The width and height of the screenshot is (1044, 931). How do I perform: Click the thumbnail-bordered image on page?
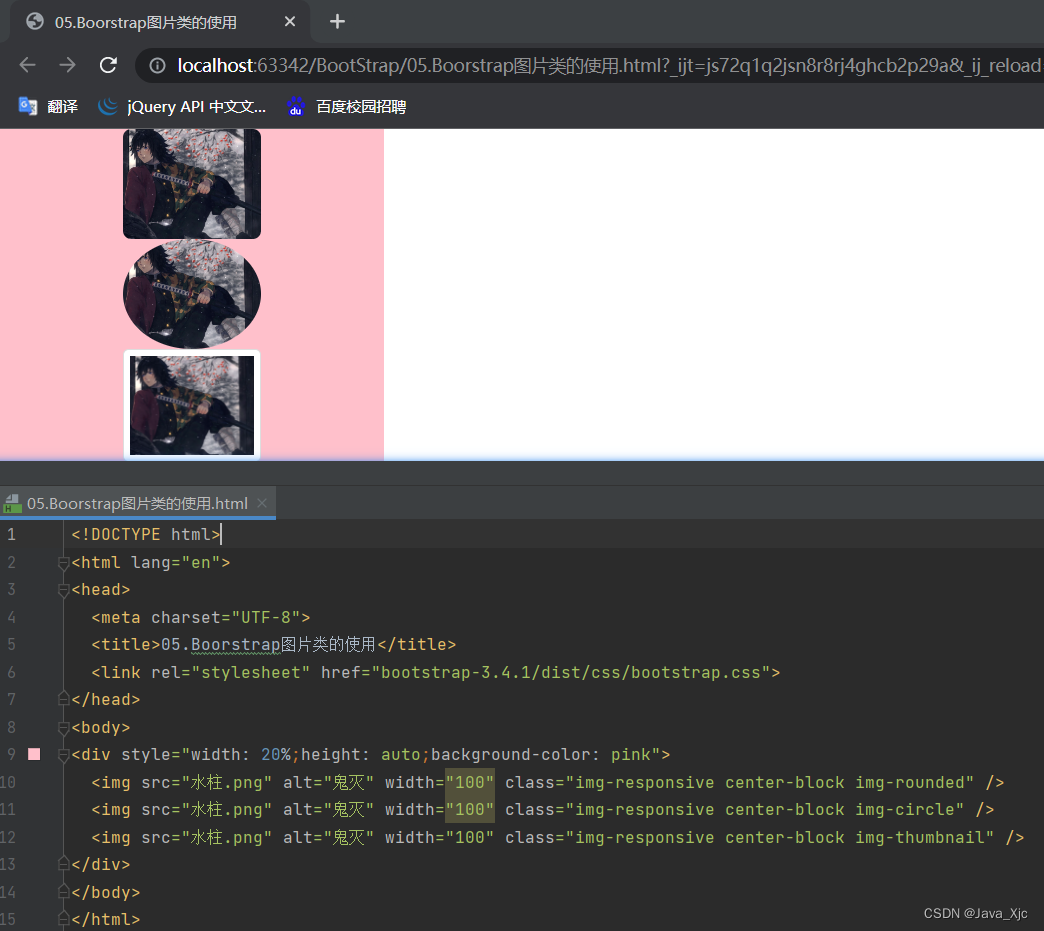click(x=192, y=405)
